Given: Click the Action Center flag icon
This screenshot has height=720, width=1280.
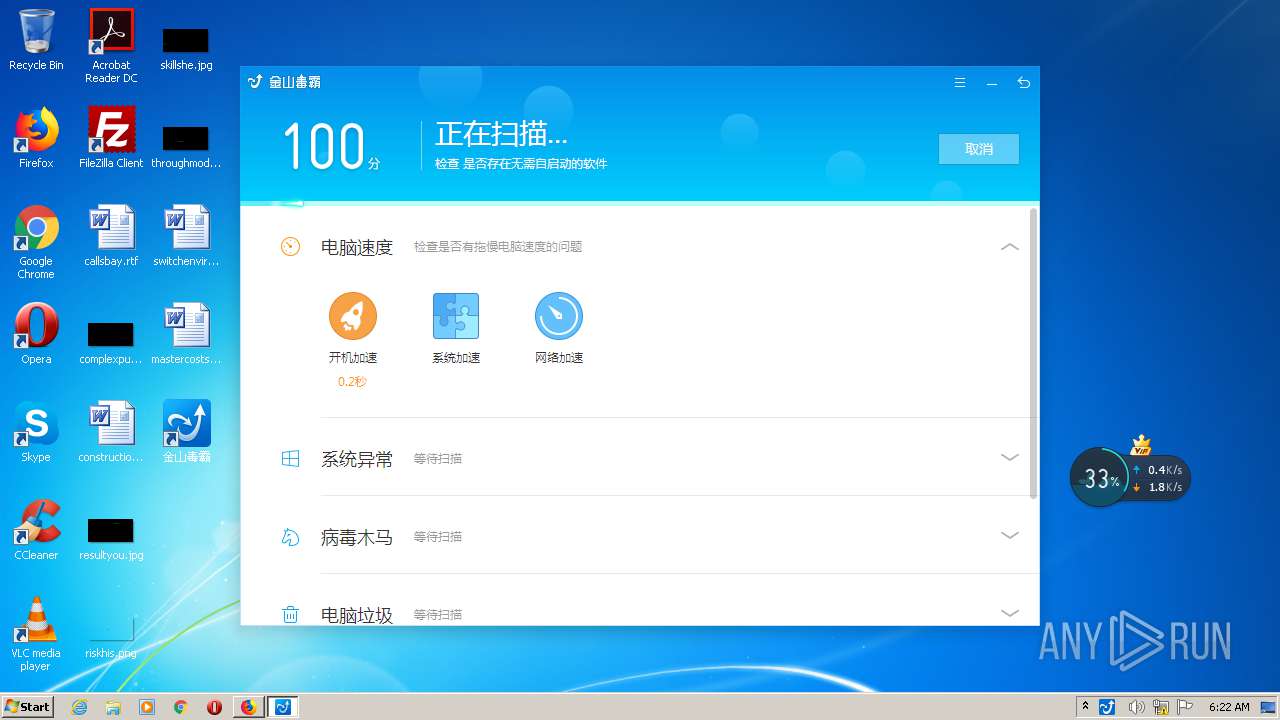Looking at the screenshot, I should point(1185,707).
